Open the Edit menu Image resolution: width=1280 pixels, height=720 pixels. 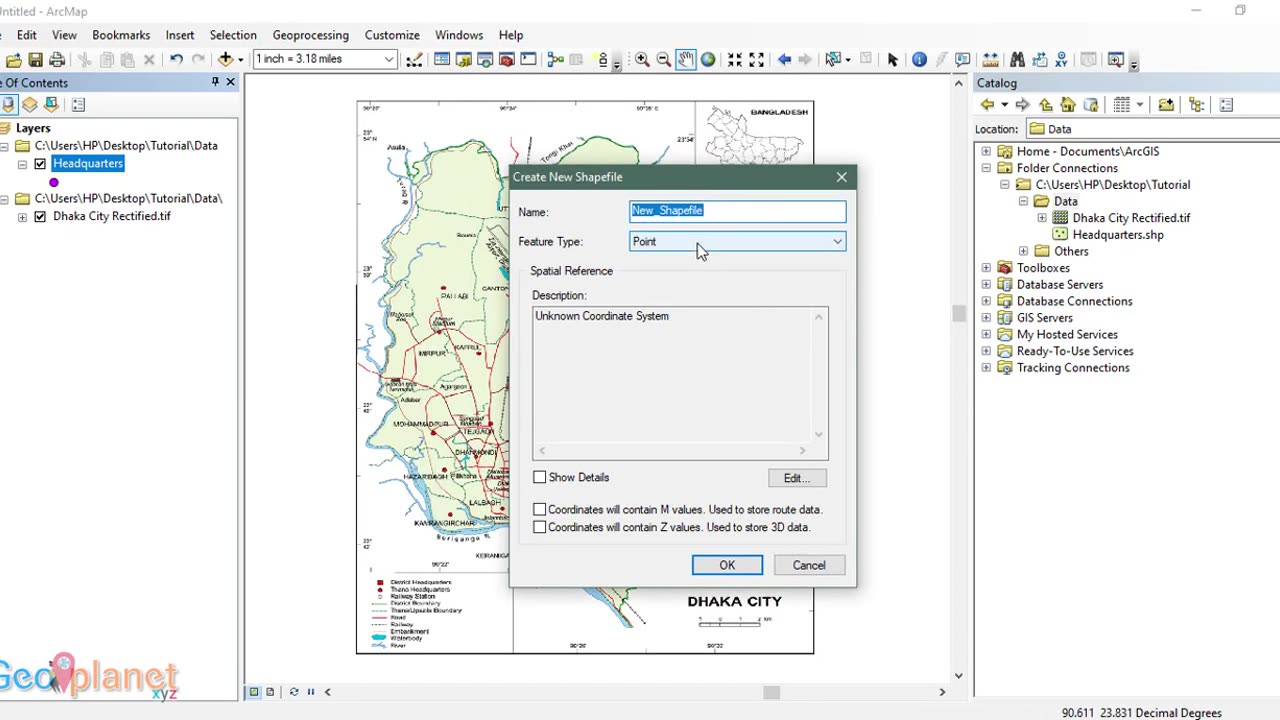click(x=27, y=35)
